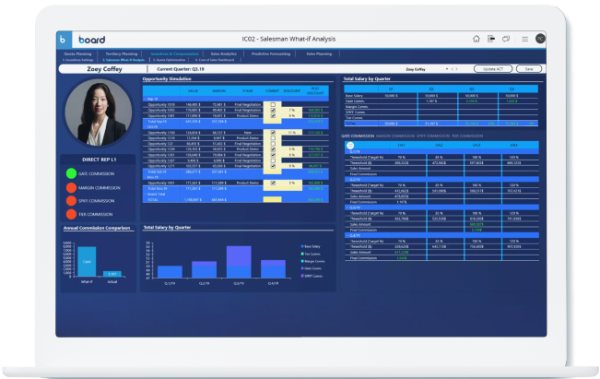This screenshot has width=600, height=379.
Task: Open sub-tab 1. Incentives Settings
Action: (x=78, y=60)
